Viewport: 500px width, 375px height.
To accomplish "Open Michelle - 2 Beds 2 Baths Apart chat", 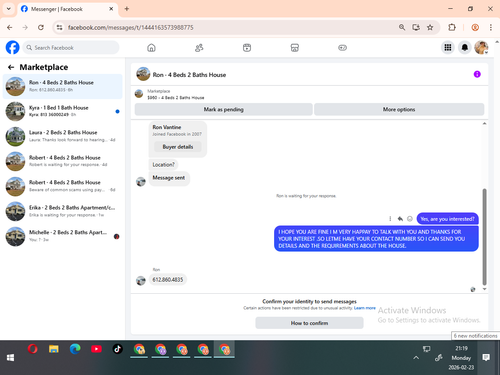I will click(63, 236).
